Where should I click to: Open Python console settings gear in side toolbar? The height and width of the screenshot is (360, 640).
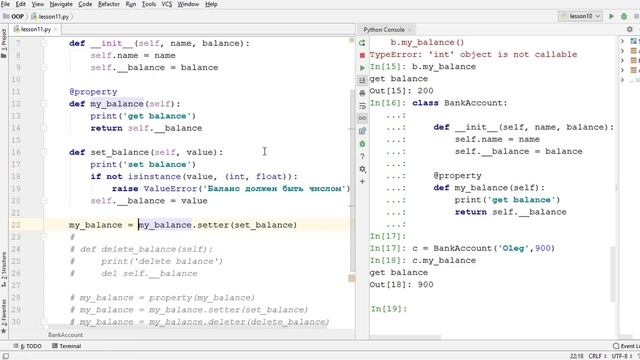[x=362, y=169]
